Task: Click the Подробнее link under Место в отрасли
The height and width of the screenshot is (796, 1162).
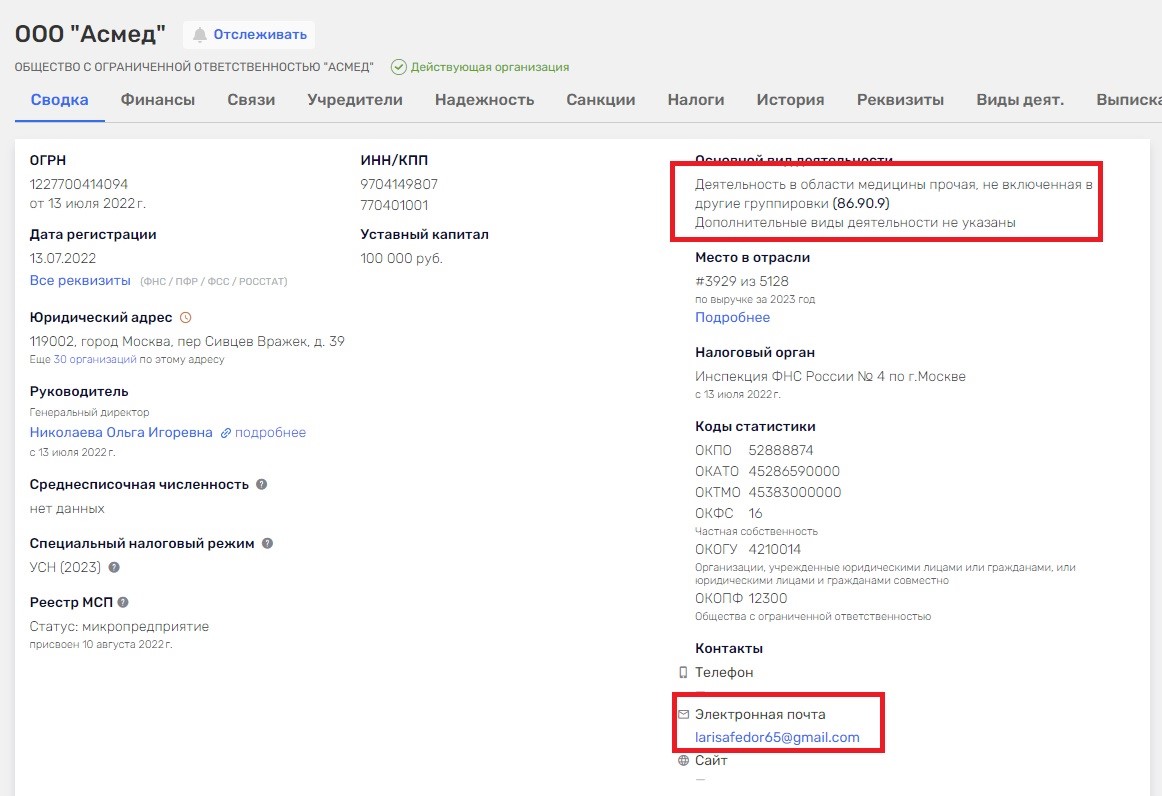Action: pyautogui.click(x=732, y=317)
